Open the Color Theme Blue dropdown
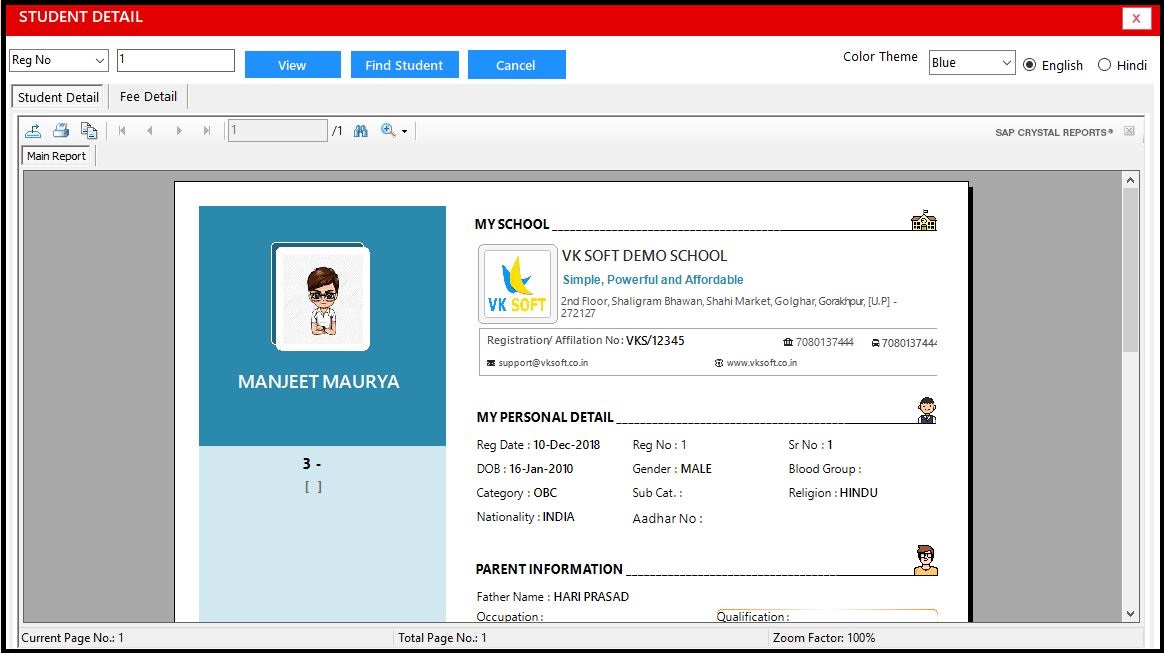 (x=972, y=62)
